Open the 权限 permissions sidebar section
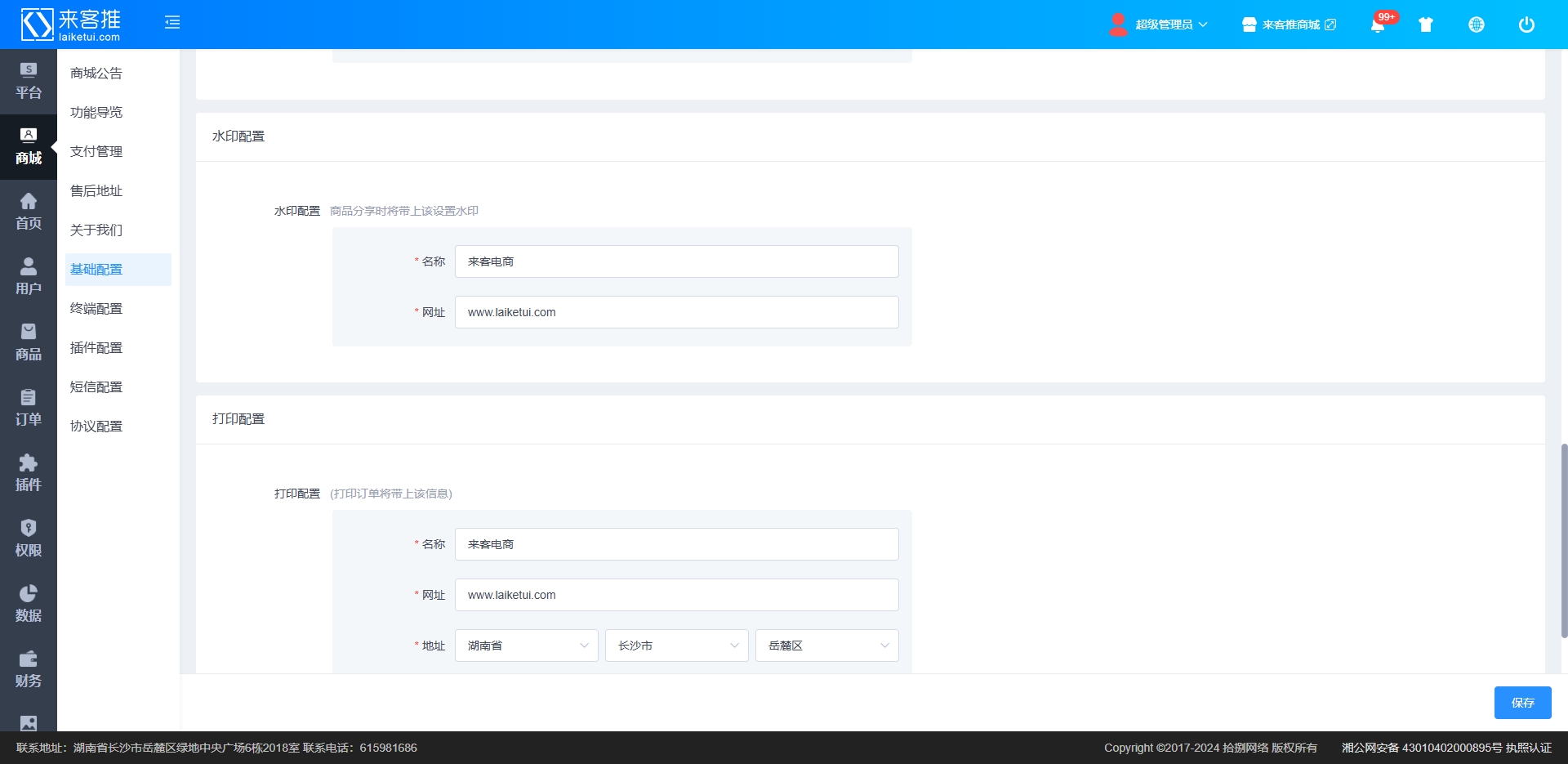Image resolution: width=1568 pixels, height=764 pixels. click(x=29, y=538)
